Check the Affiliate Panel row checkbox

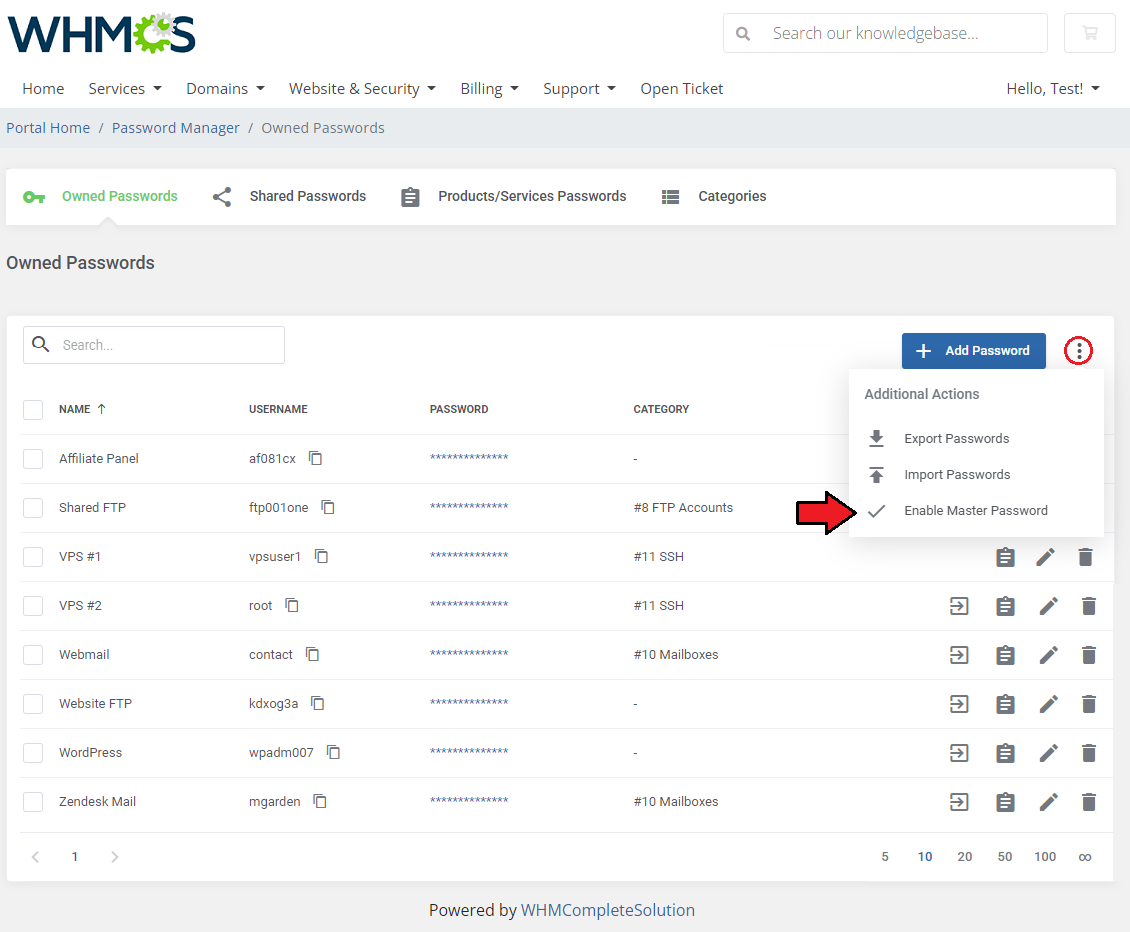click(33, 458)
